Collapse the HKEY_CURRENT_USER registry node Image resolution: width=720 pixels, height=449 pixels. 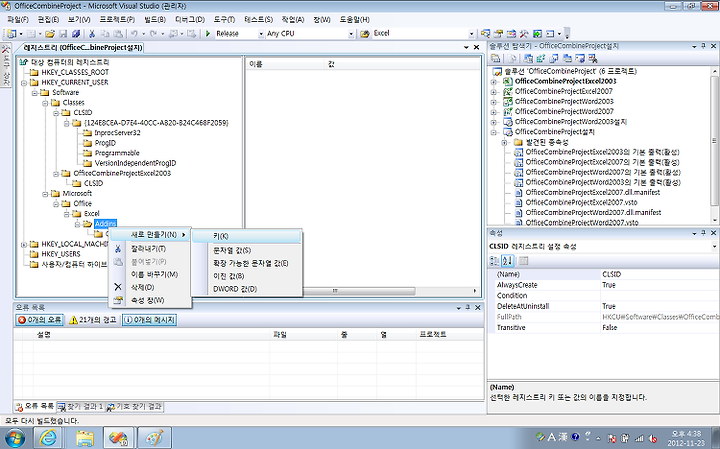pos(24,83)
